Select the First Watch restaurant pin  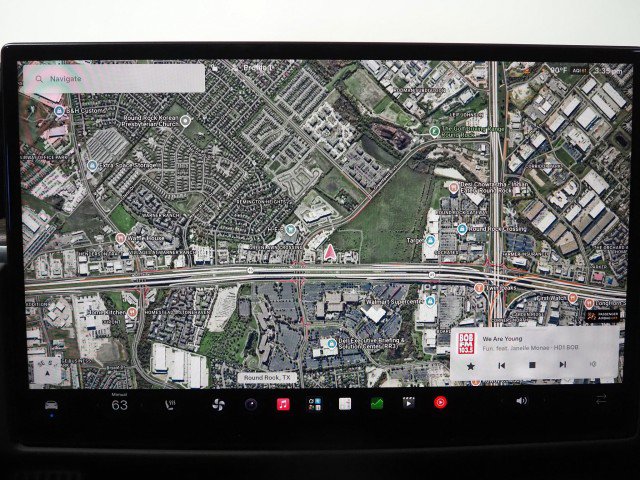573,298
